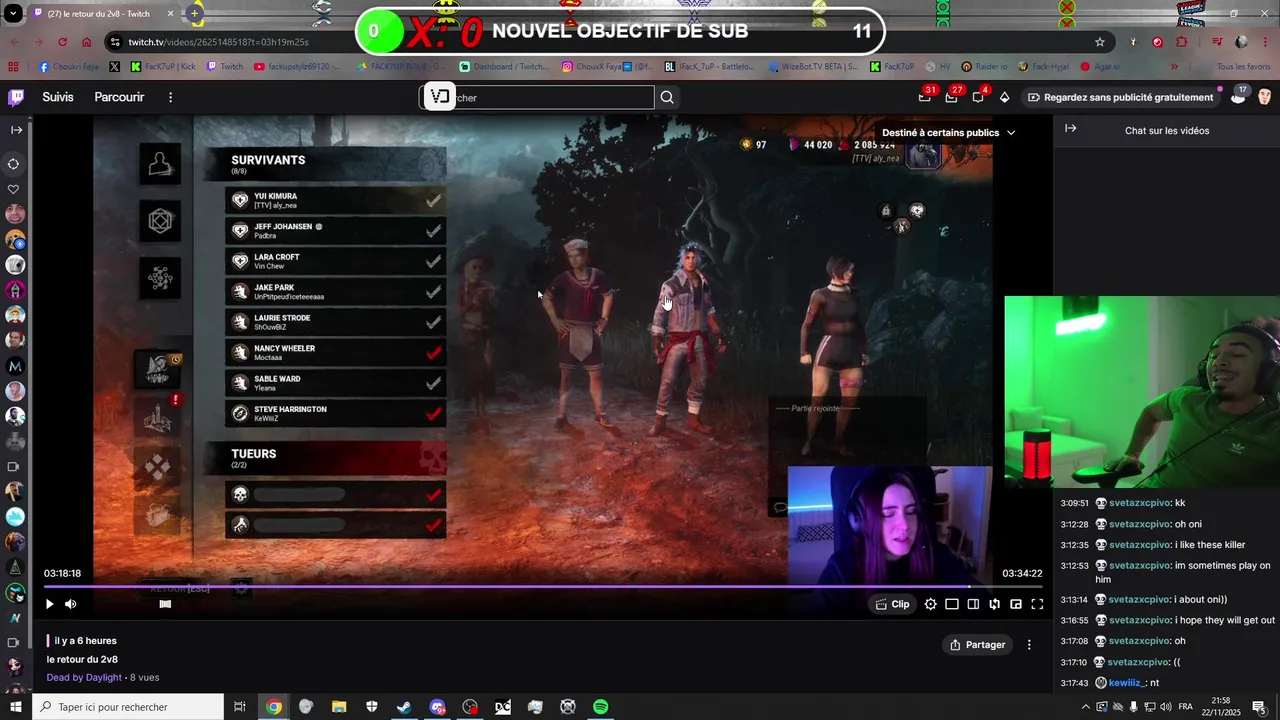The height and width of the screenshot is (720, 1280).
Task: Expand Destiné à certains publics dropdown
Action: point(948,132)
